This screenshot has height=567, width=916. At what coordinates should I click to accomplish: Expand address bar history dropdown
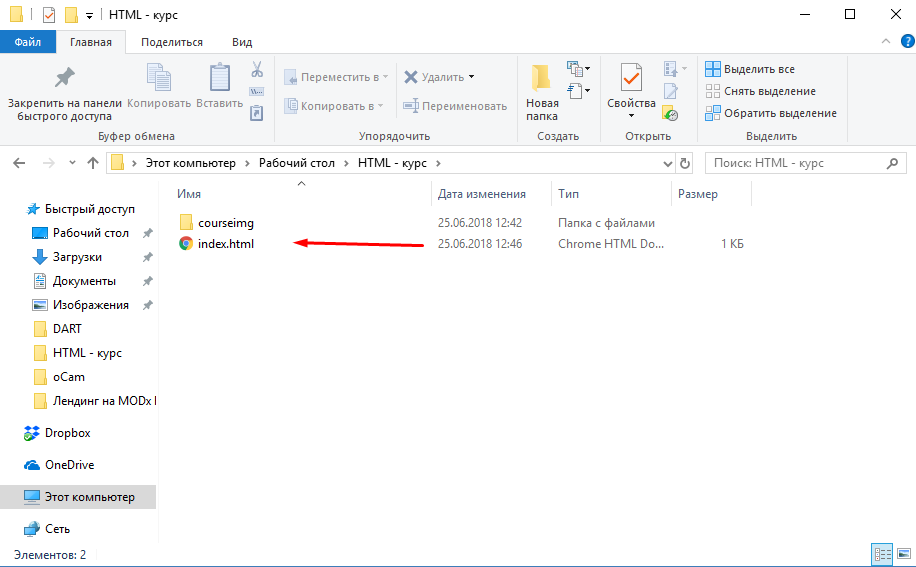[x=668, y=164]
